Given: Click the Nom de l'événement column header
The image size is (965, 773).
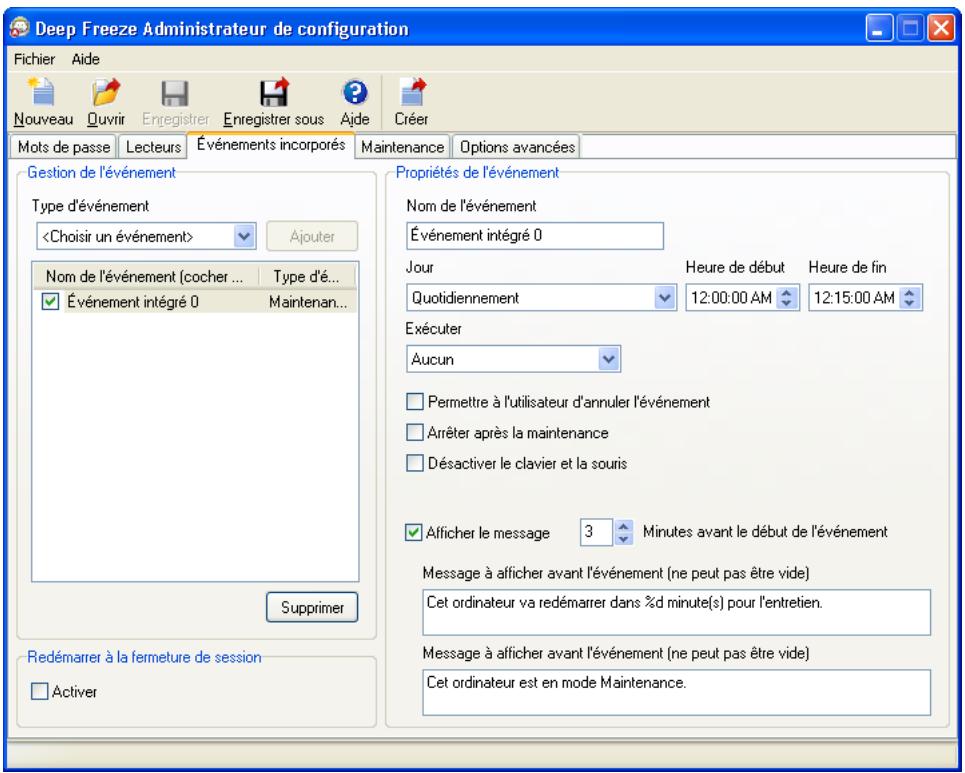Looking at the screenshot, I should coord(145,276).
